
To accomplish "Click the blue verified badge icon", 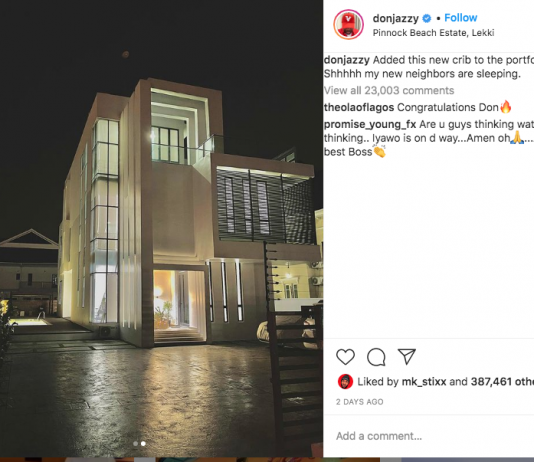I will click(x=427, y=18).
